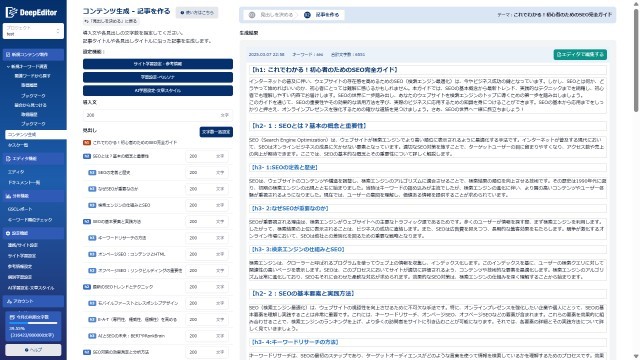Viewport: 640px width, 360px height.
Task: Open 参考情報設定 in the sidebar
Action: [x=20, y=266]
